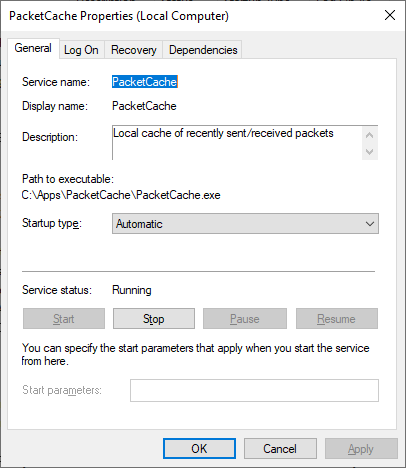
Task: Click inside the Description text box
Action: (237, 143)
